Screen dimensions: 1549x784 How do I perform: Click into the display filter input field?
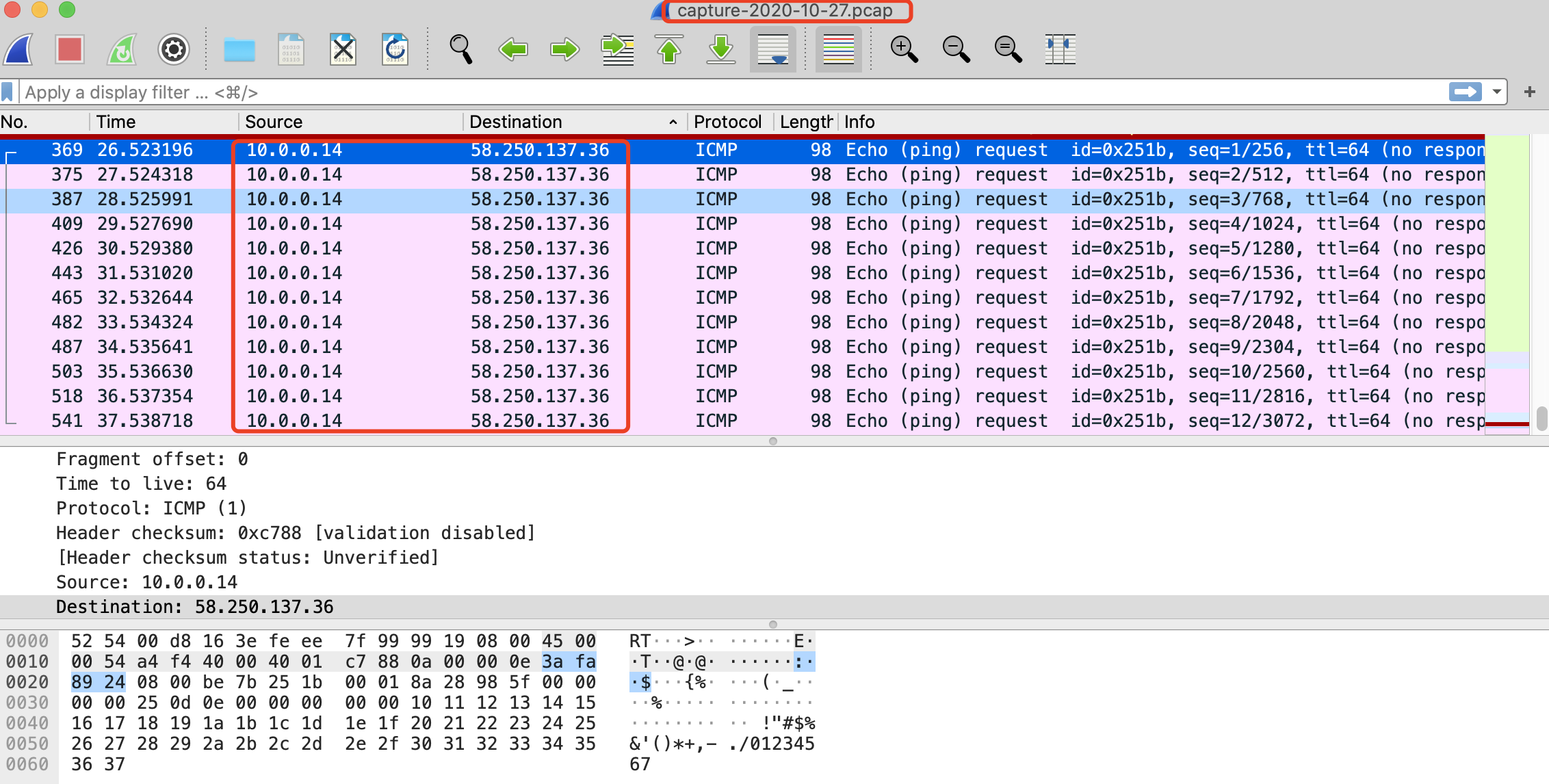(684, 92)
